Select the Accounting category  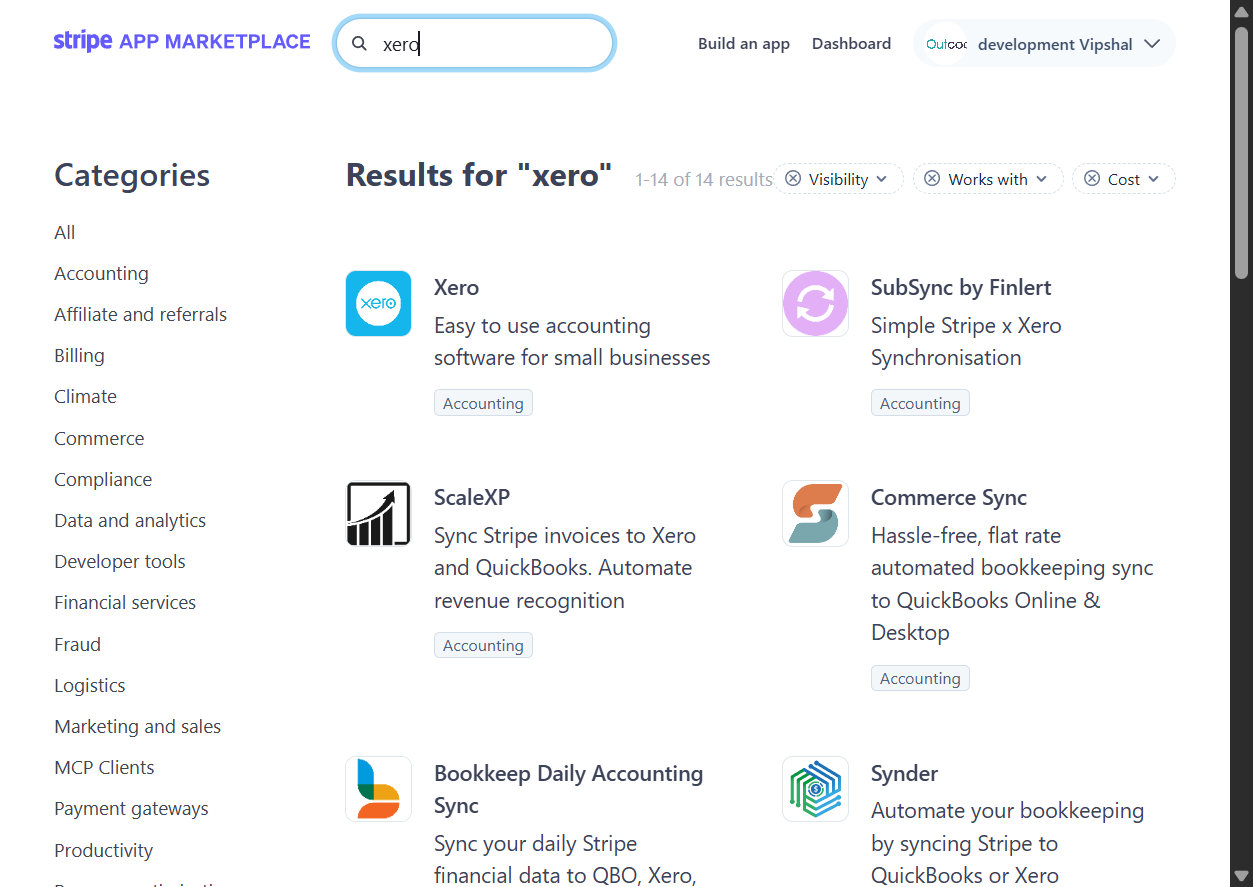point(101,273)
